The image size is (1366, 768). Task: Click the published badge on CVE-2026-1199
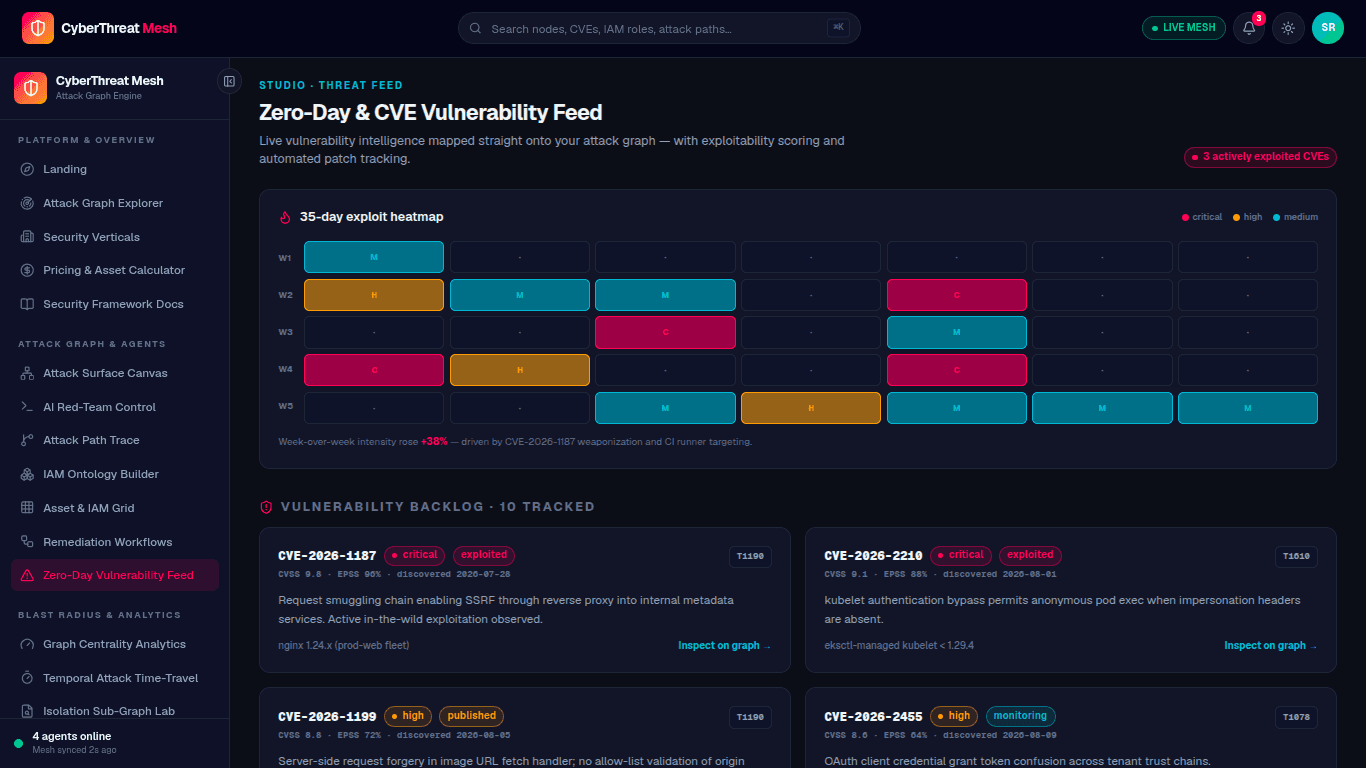[471, 716]
